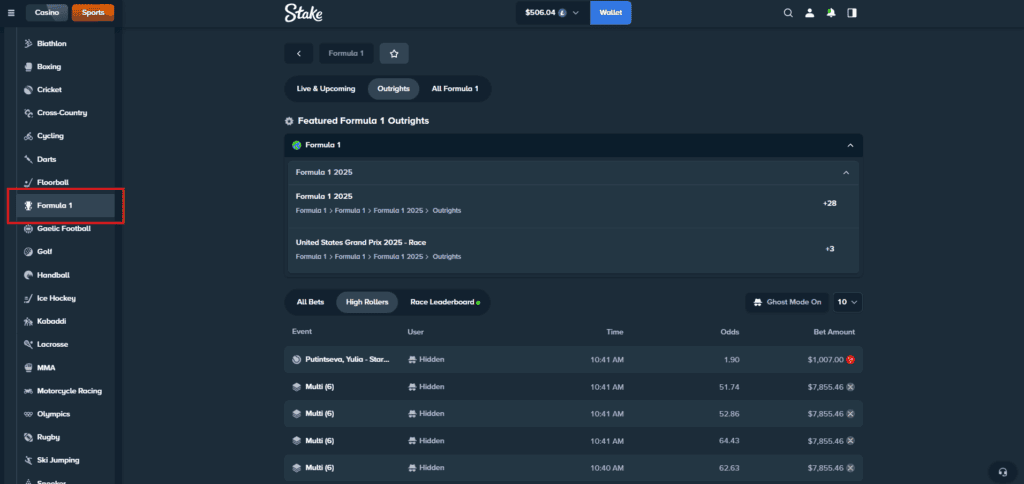Click the live support headset icon
This screenshot has height=484, width=1024.
pyautogui.click(x=1001, y=471)
